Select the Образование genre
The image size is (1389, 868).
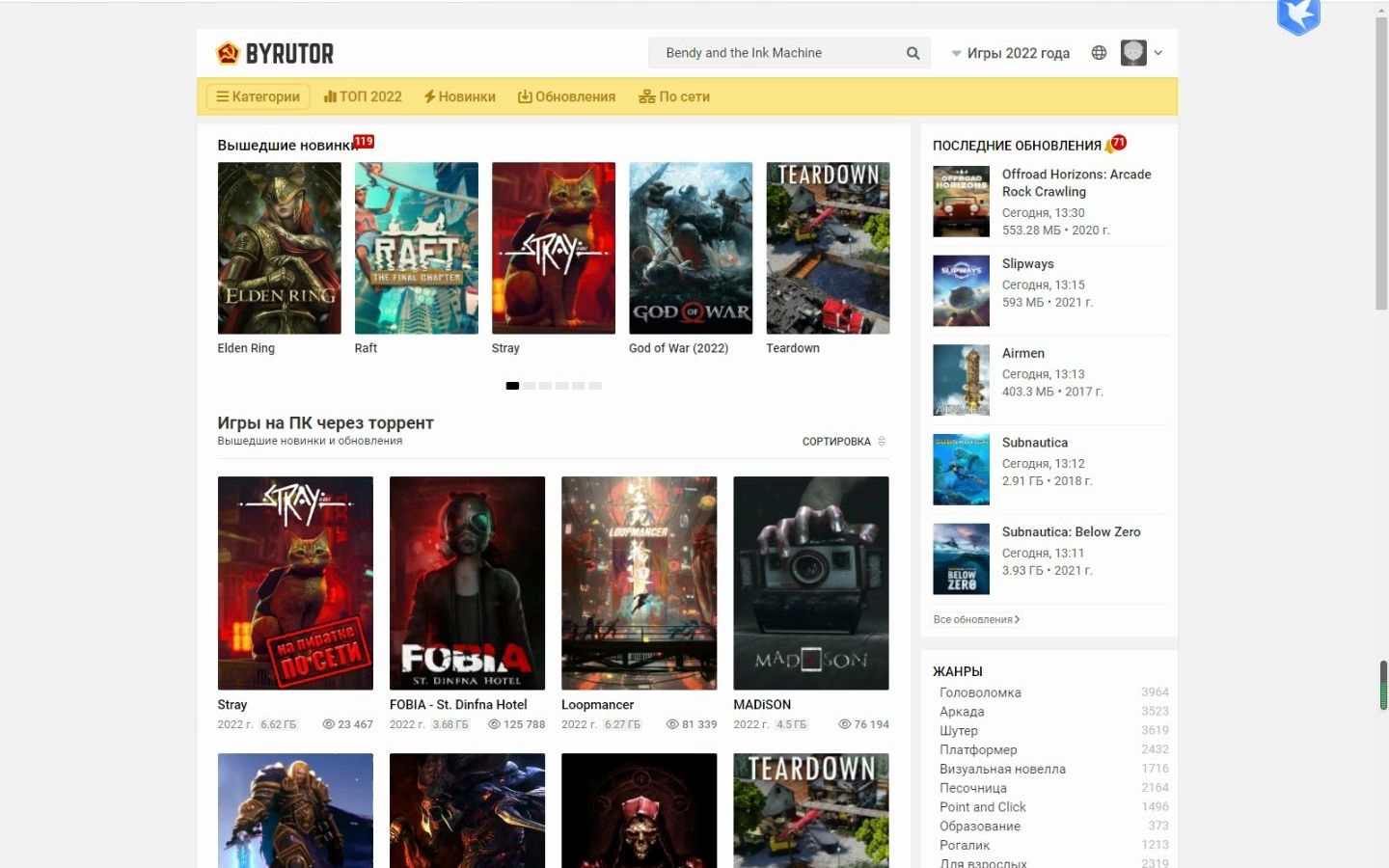(980, 827)
